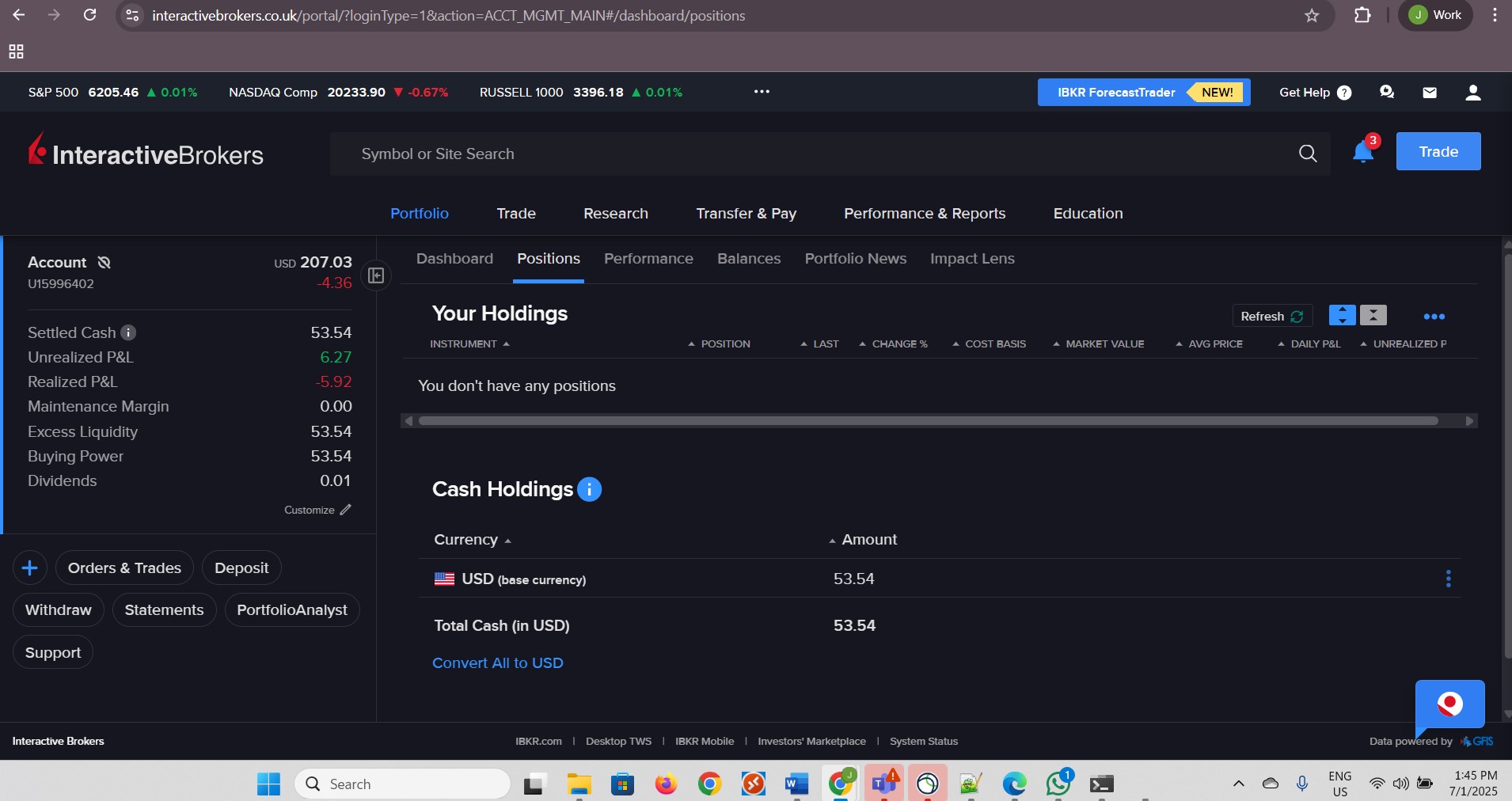The image size is (1512, 801).
Task: Click the Customize pencil icon
Action: coord(345,510)
